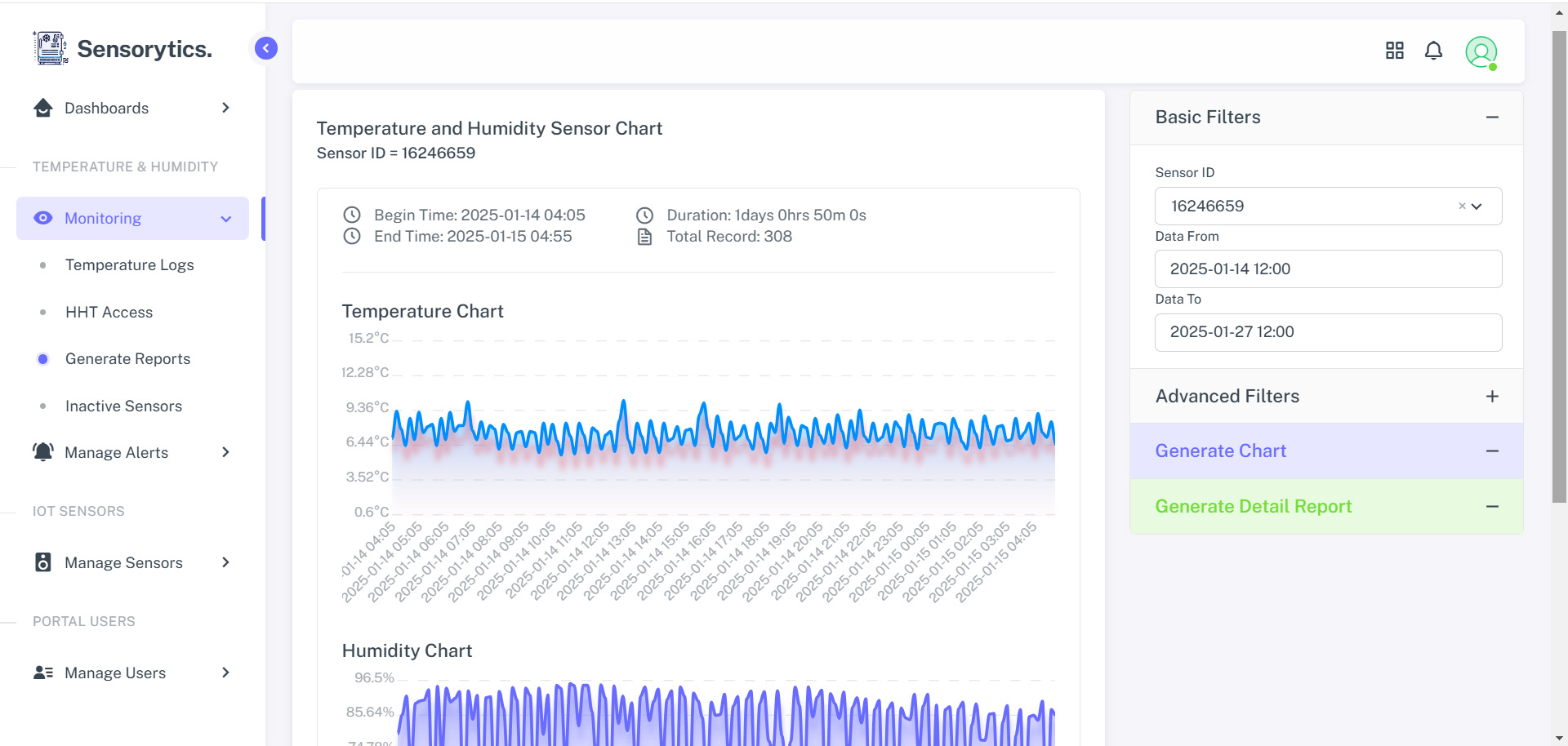1568x746 pixels.
Task: Open the user profile avatar
Action: click(1480, 52)
